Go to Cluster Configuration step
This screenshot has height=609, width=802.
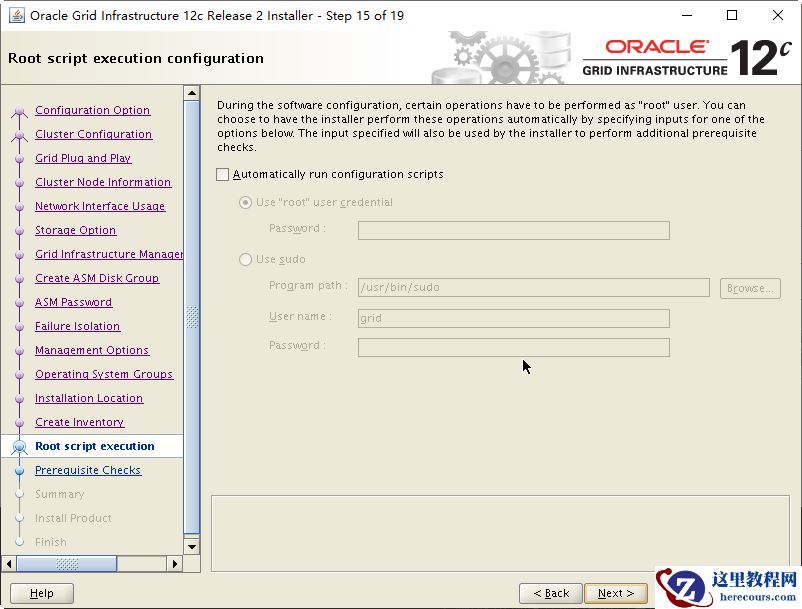coord(94,134)
